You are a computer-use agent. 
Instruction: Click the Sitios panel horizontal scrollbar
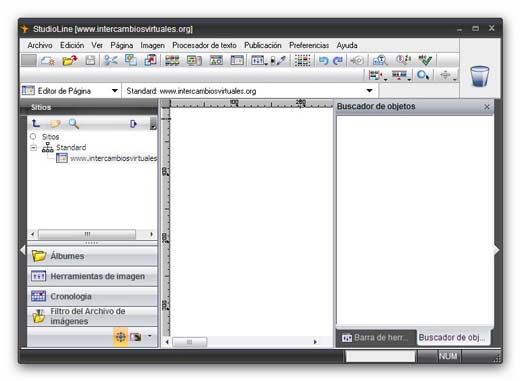(x=92, y=234)
